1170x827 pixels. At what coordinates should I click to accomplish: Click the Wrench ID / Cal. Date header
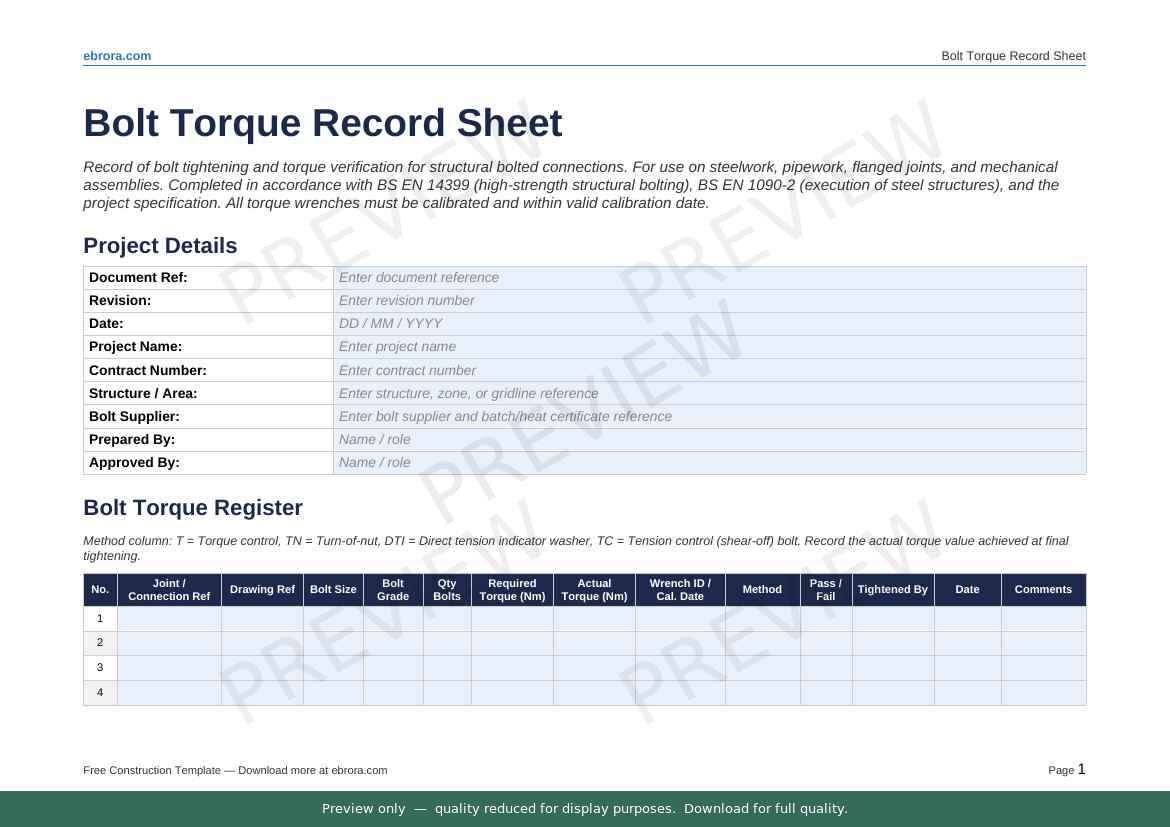click(x=680, y=590)
